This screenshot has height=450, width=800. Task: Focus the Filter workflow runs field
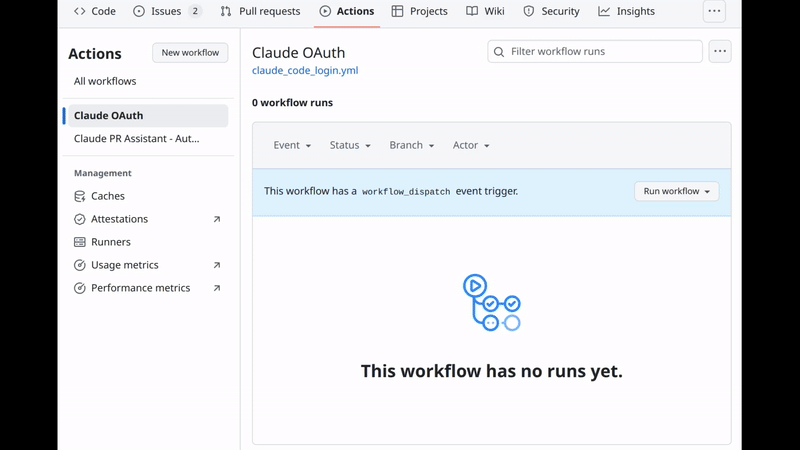tap(595, 52)
